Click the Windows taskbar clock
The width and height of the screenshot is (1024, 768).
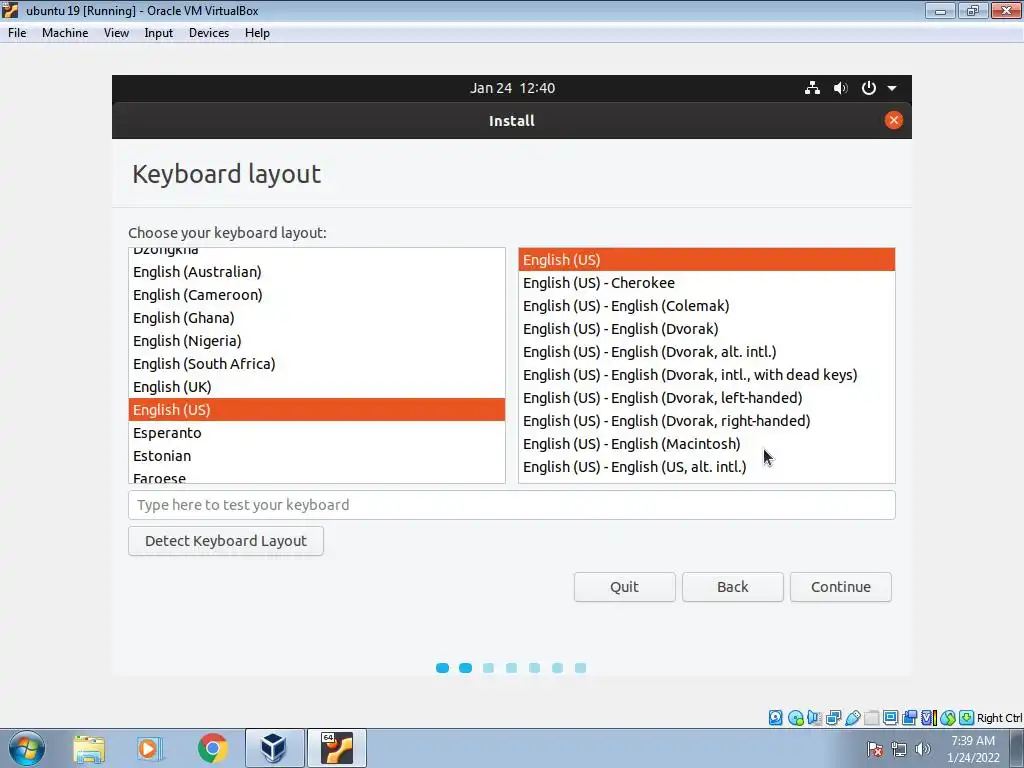coord(973,749)
